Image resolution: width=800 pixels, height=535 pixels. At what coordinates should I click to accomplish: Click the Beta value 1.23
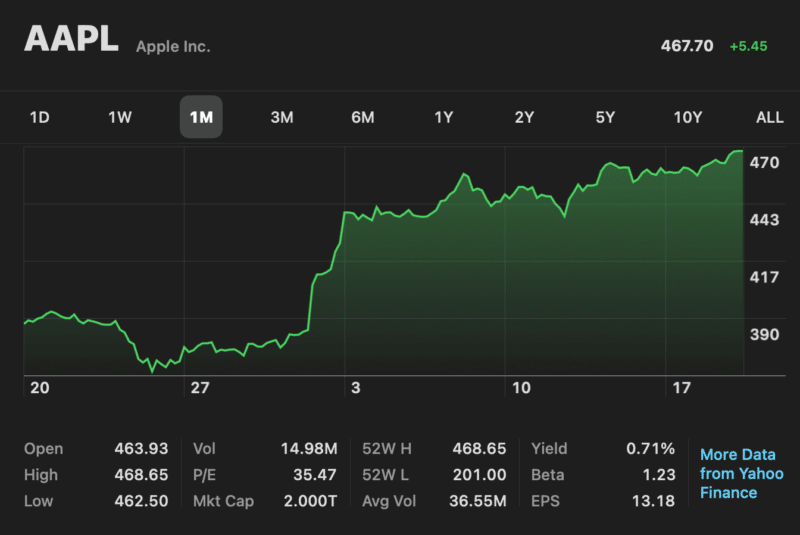pos(659,475)
